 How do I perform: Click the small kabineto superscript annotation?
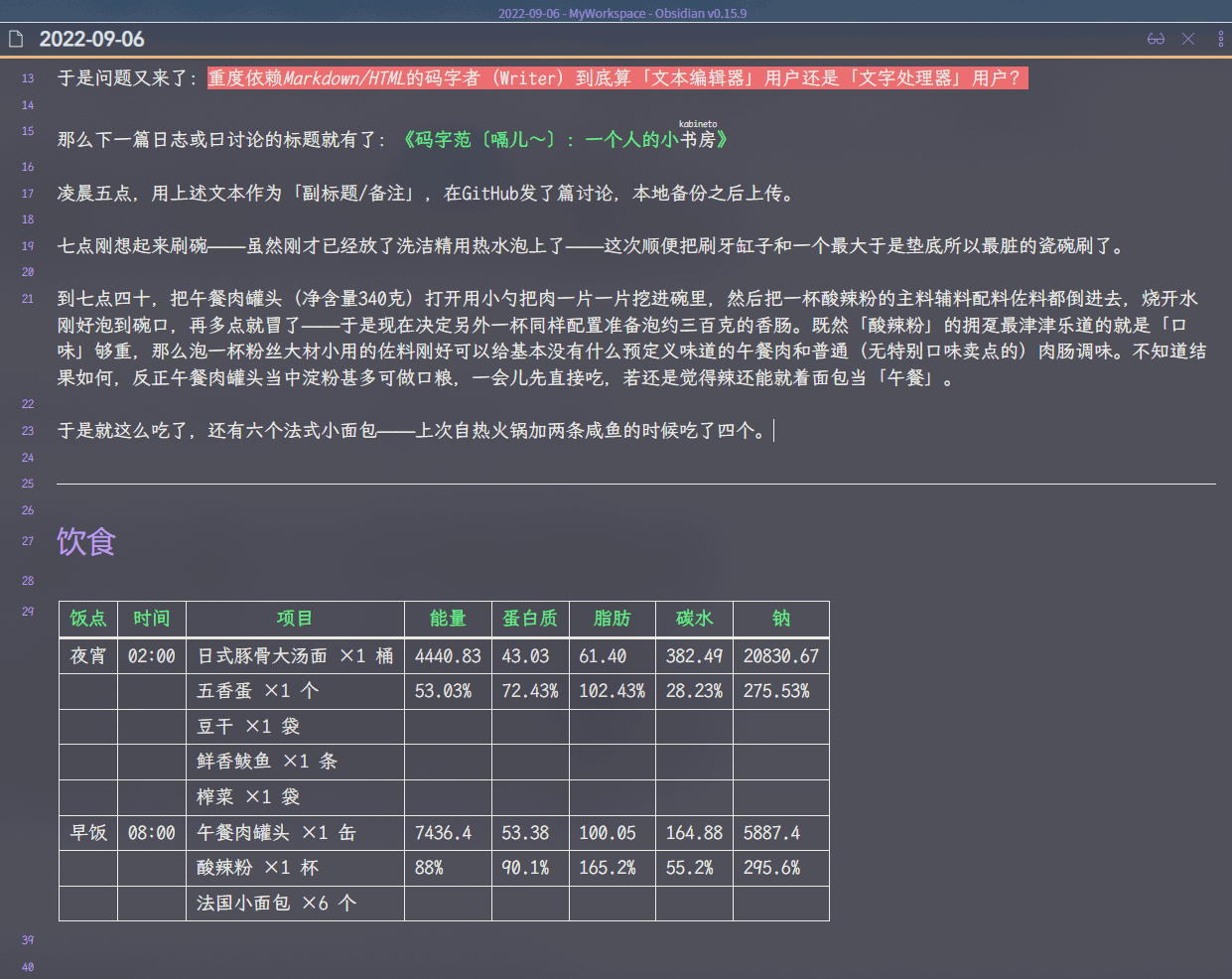(x=698, y=125)
